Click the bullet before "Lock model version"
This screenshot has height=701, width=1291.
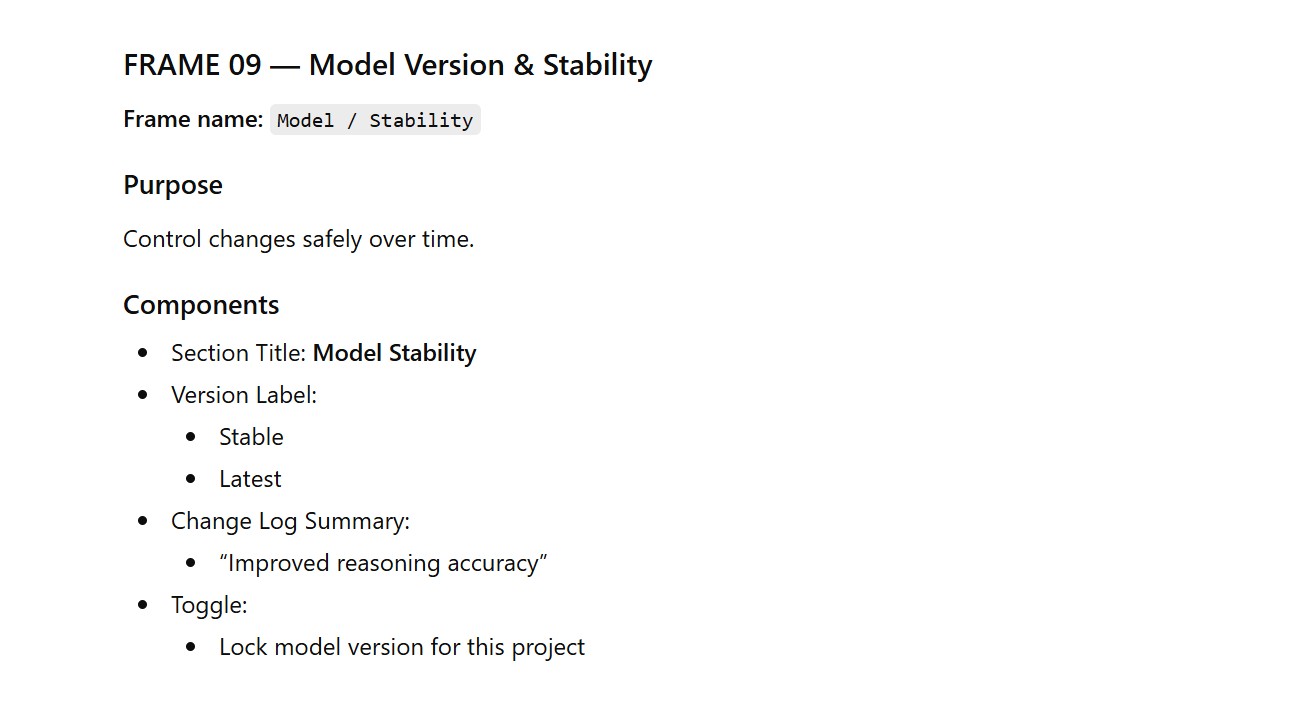(x=192, y=647)
